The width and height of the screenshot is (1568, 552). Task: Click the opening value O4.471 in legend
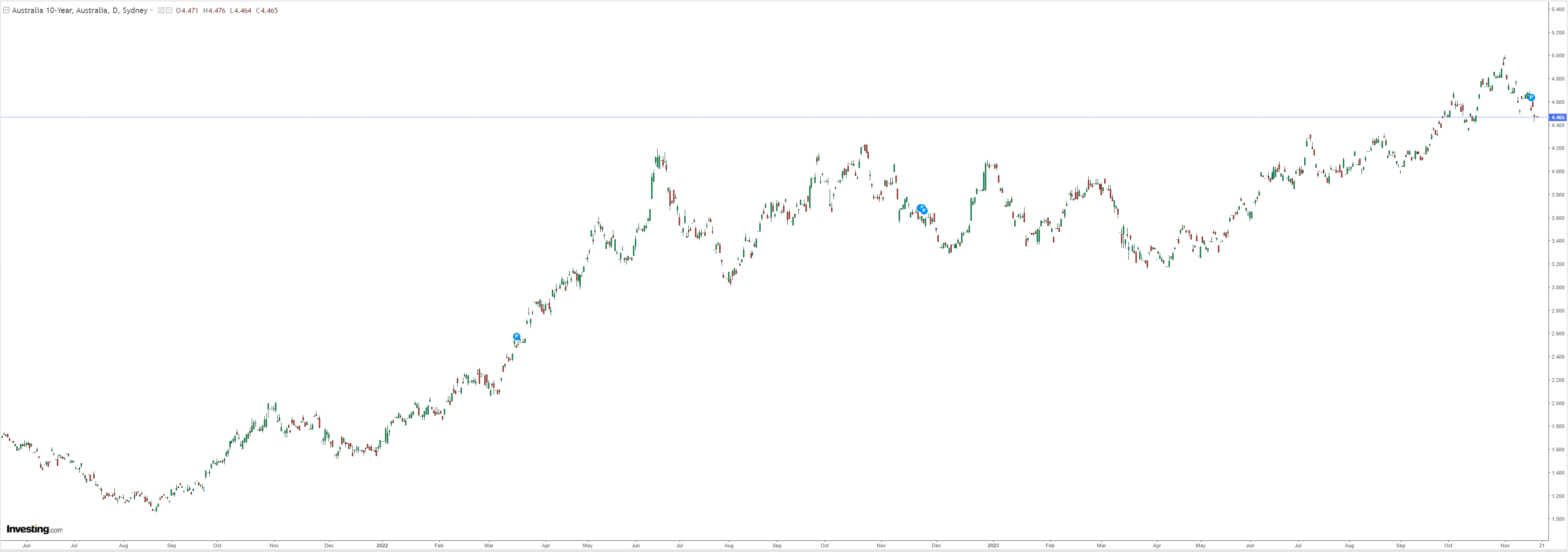coord(187,10)
